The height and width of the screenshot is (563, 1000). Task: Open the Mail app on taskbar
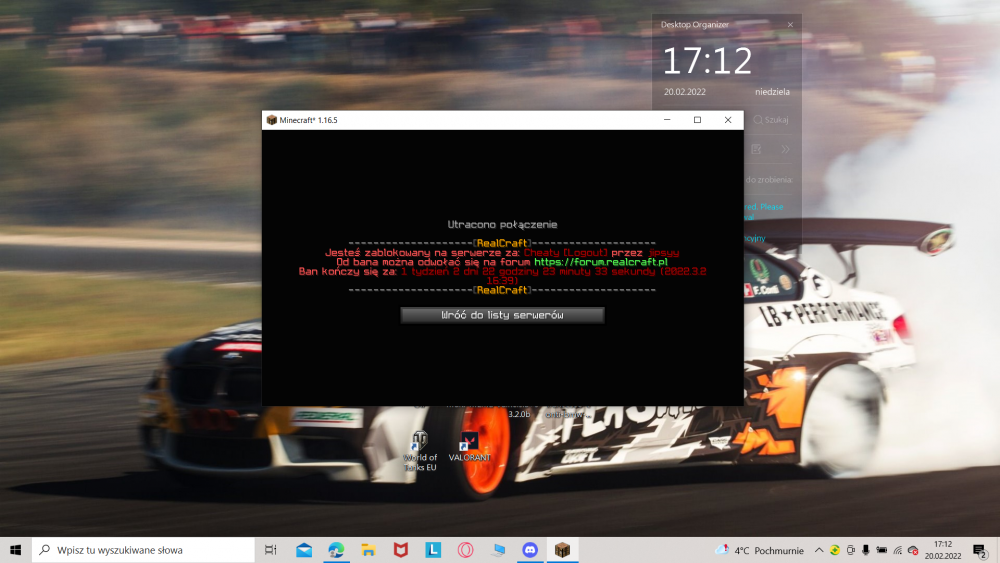coord(304,550)
